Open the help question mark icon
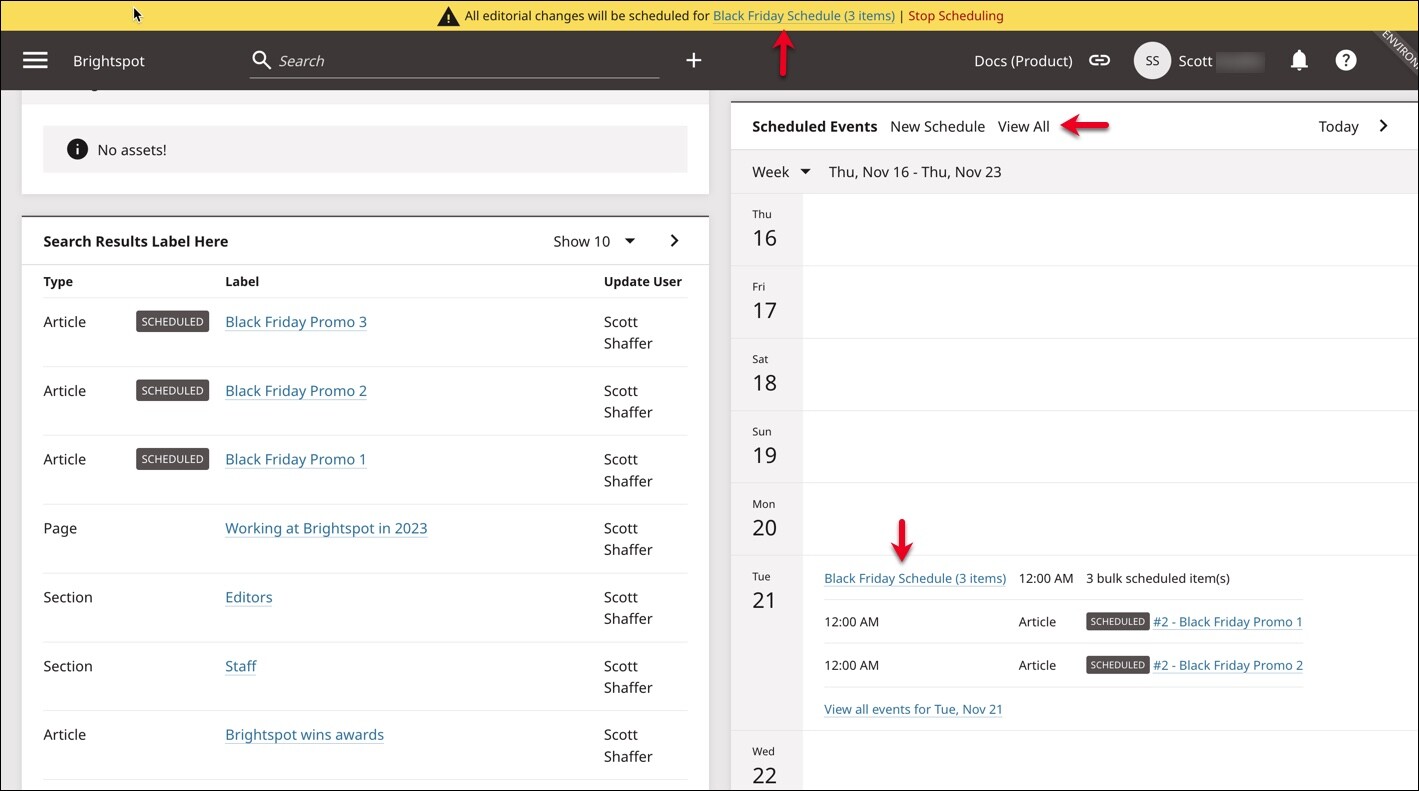 (1346, 61)
